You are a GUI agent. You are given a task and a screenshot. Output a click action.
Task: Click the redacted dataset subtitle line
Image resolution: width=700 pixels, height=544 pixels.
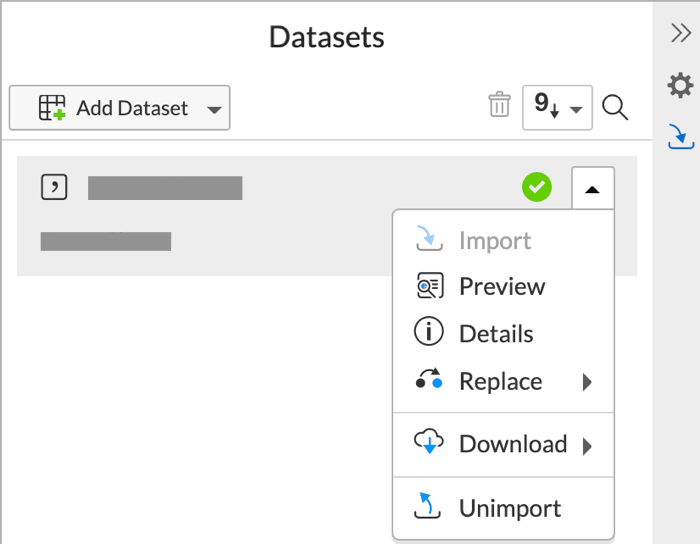tap(105, 241)
